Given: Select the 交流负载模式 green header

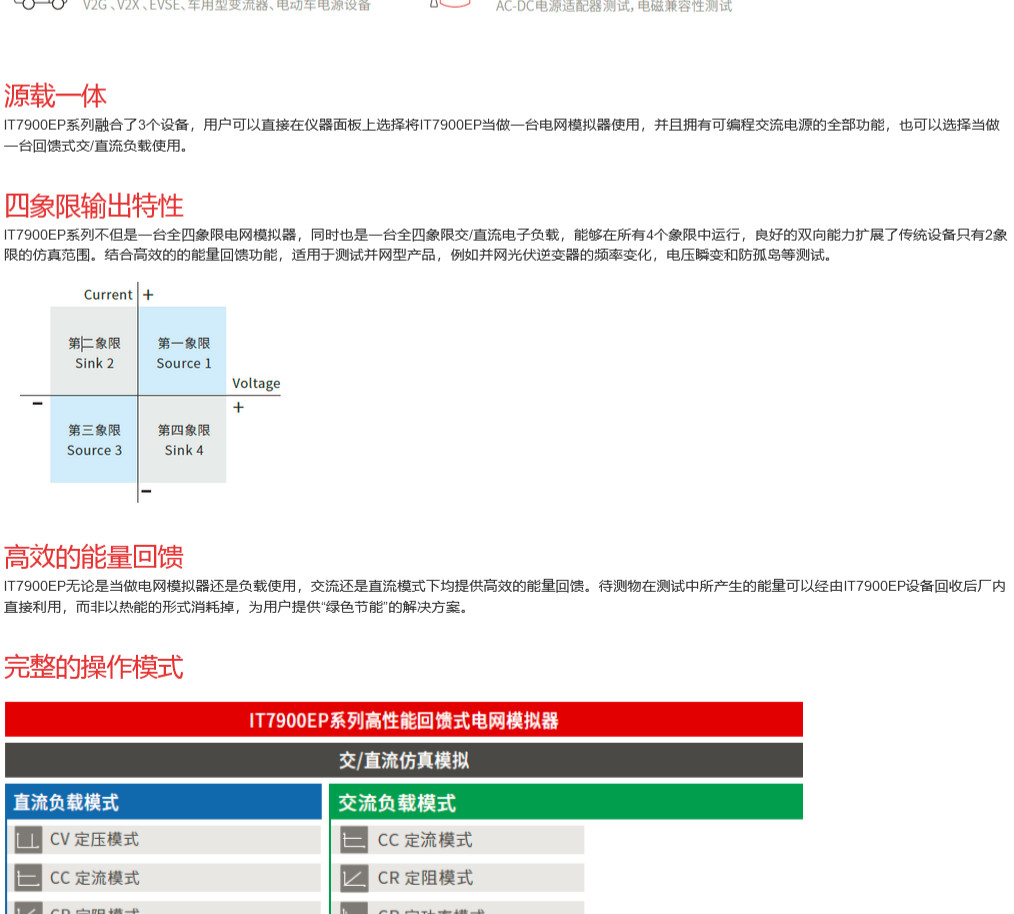Looking at the screenshot, I should tap(565, 802).
